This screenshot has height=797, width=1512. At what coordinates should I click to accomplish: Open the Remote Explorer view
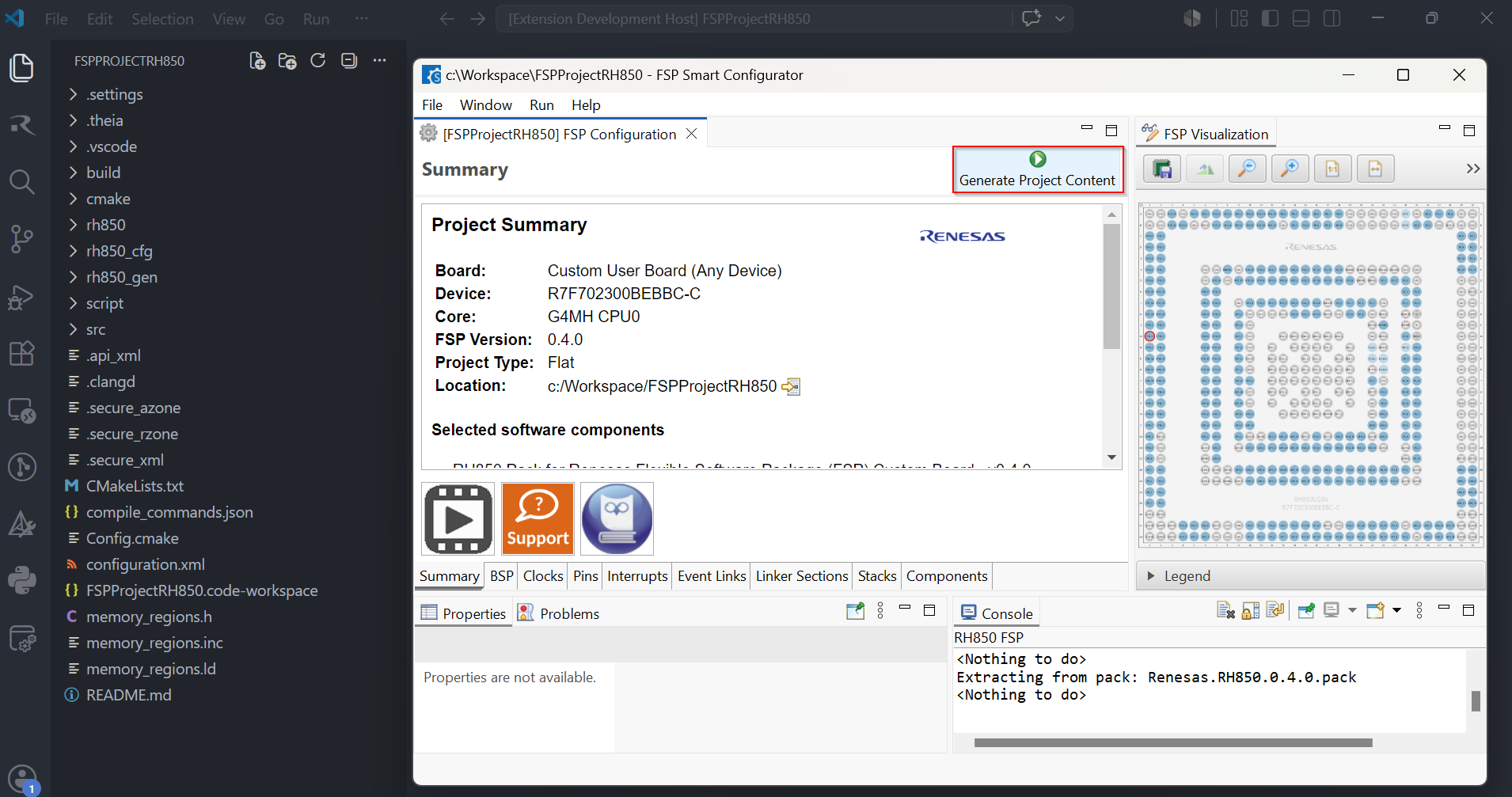21,410
